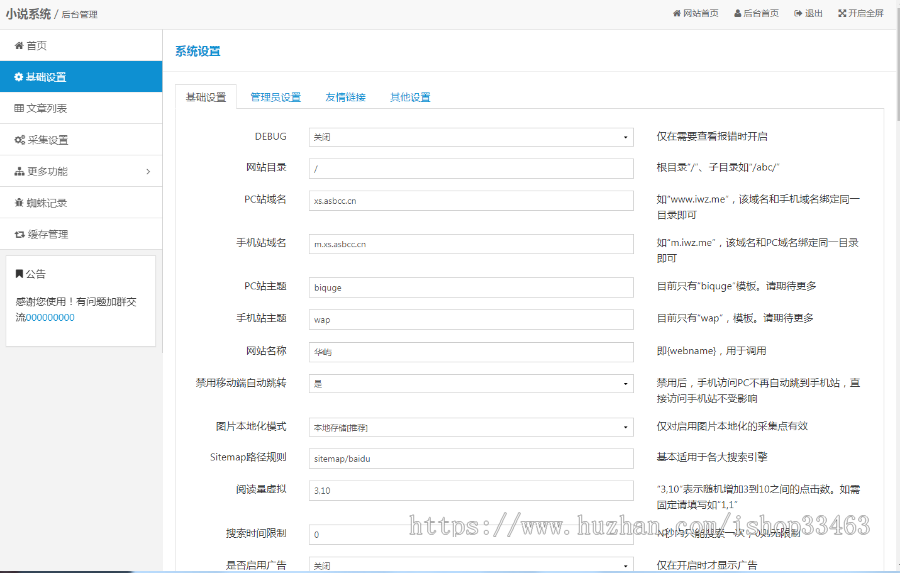The height and width of the screenshot is (573, 900).
Task: Click the hint text 基本适用于各大搜索引擎
Action: pyautogui.click(x=712, y=457)
